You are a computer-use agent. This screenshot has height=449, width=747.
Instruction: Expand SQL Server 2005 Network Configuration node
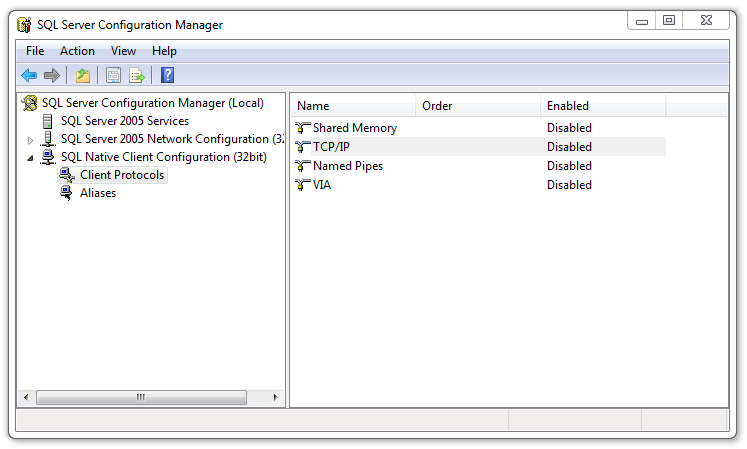[x=30, y=140]
